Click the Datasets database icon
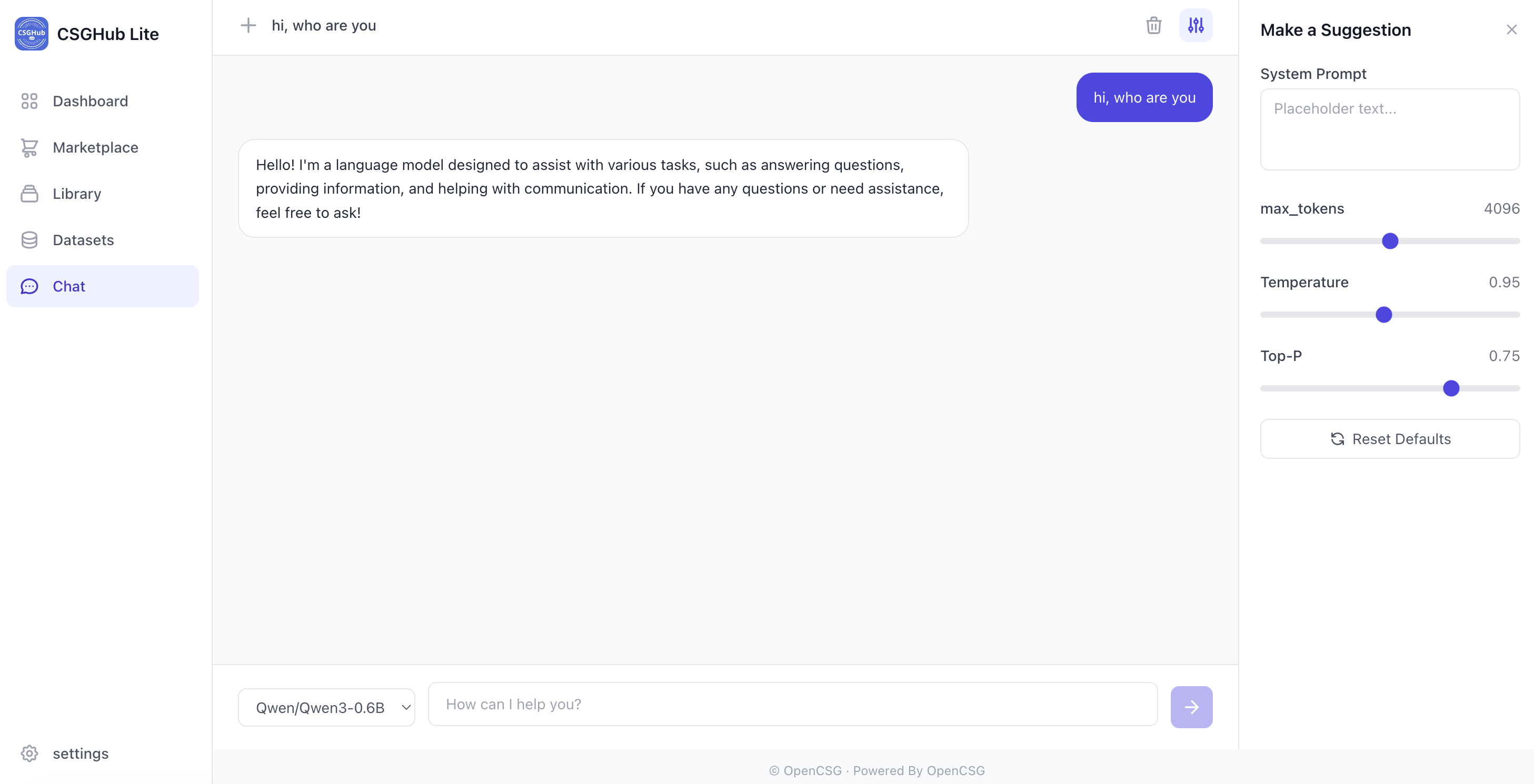Viewport: 1534px width, 784px height. [x=29, y=240]
